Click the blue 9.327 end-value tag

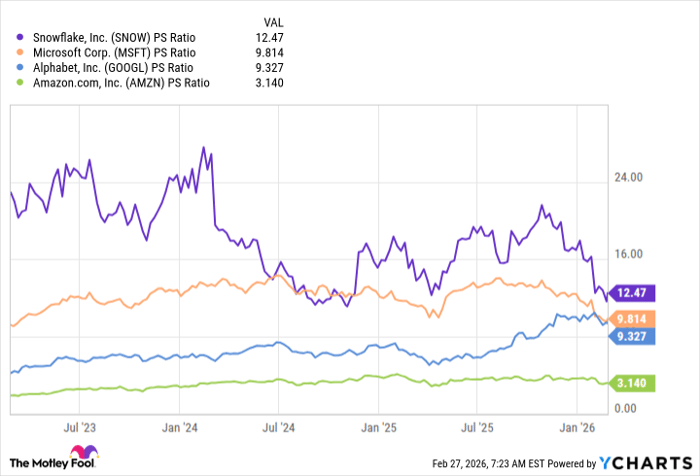pyautogui.click(x=629, y=337)
